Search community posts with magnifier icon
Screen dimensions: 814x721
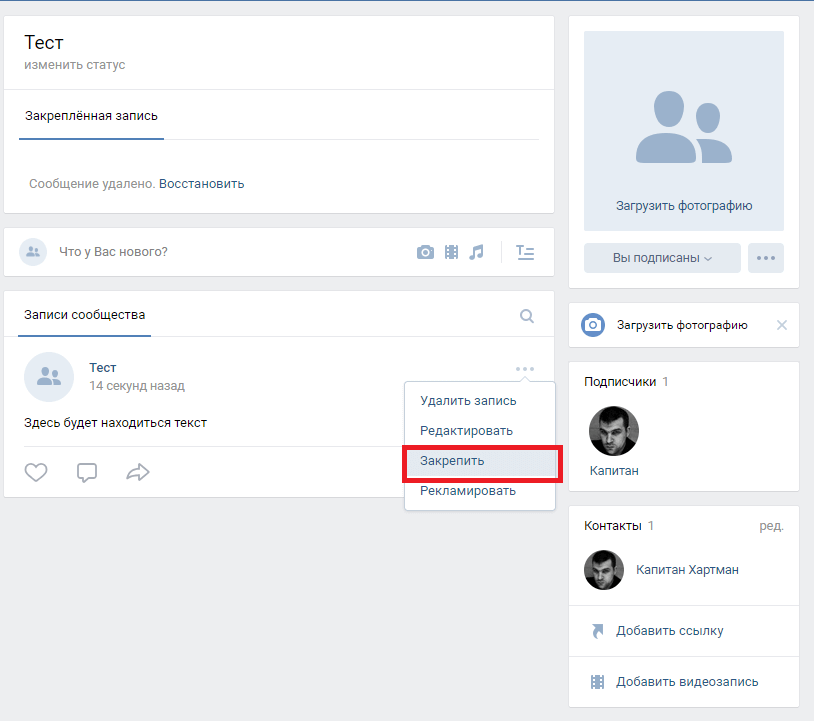527,316
